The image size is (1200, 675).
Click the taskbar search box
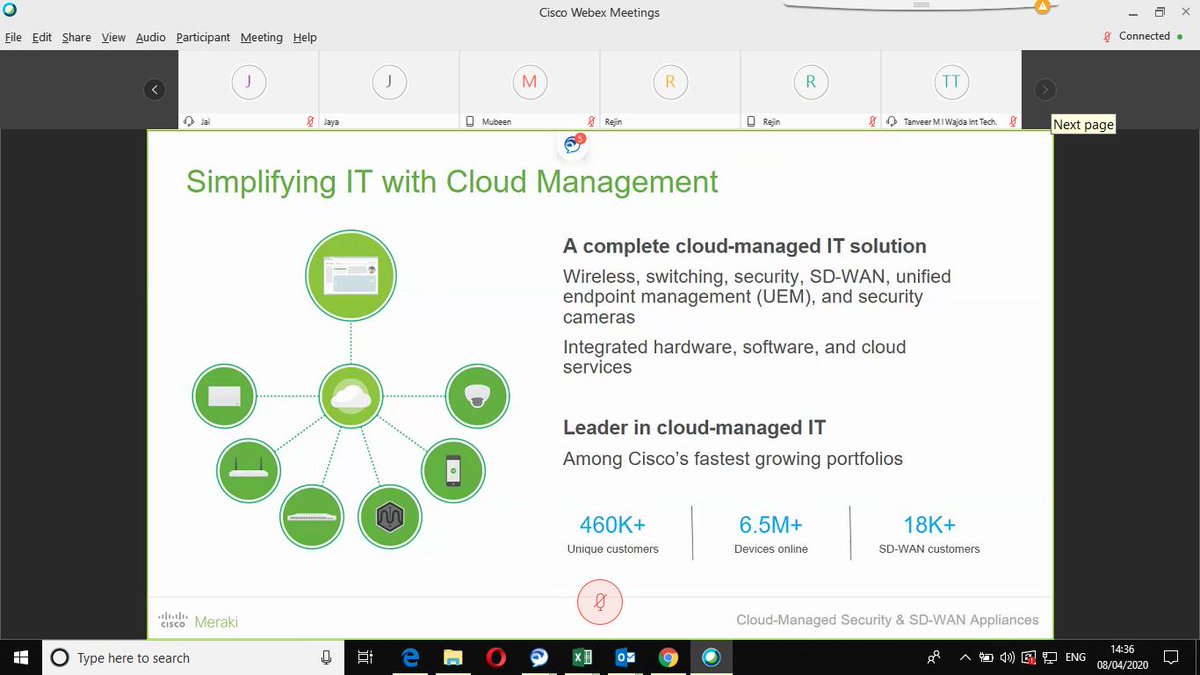[x=193, y=657]
